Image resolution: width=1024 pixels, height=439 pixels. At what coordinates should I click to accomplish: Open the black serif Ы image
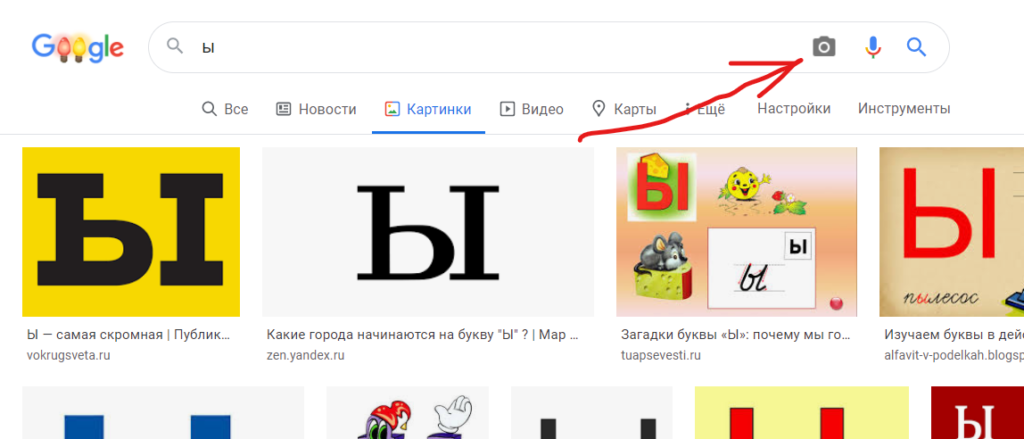pos(428,232)
